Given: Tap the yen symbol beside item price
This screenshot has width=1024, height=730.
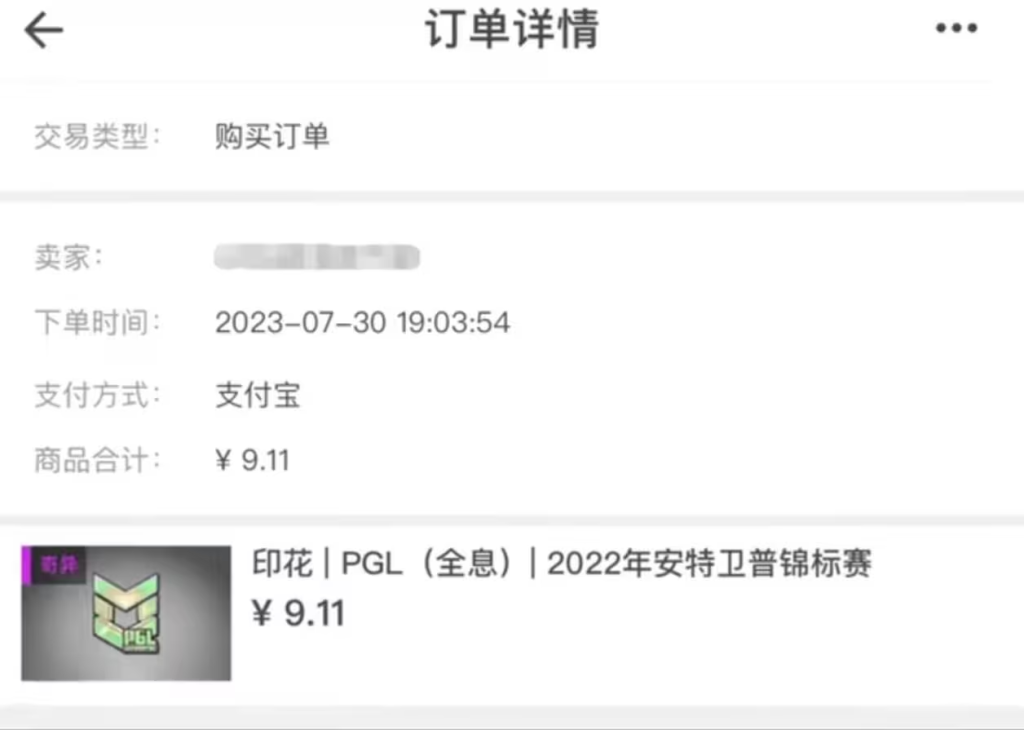Looking at the screenshot, I should click(x=262, y=613).
